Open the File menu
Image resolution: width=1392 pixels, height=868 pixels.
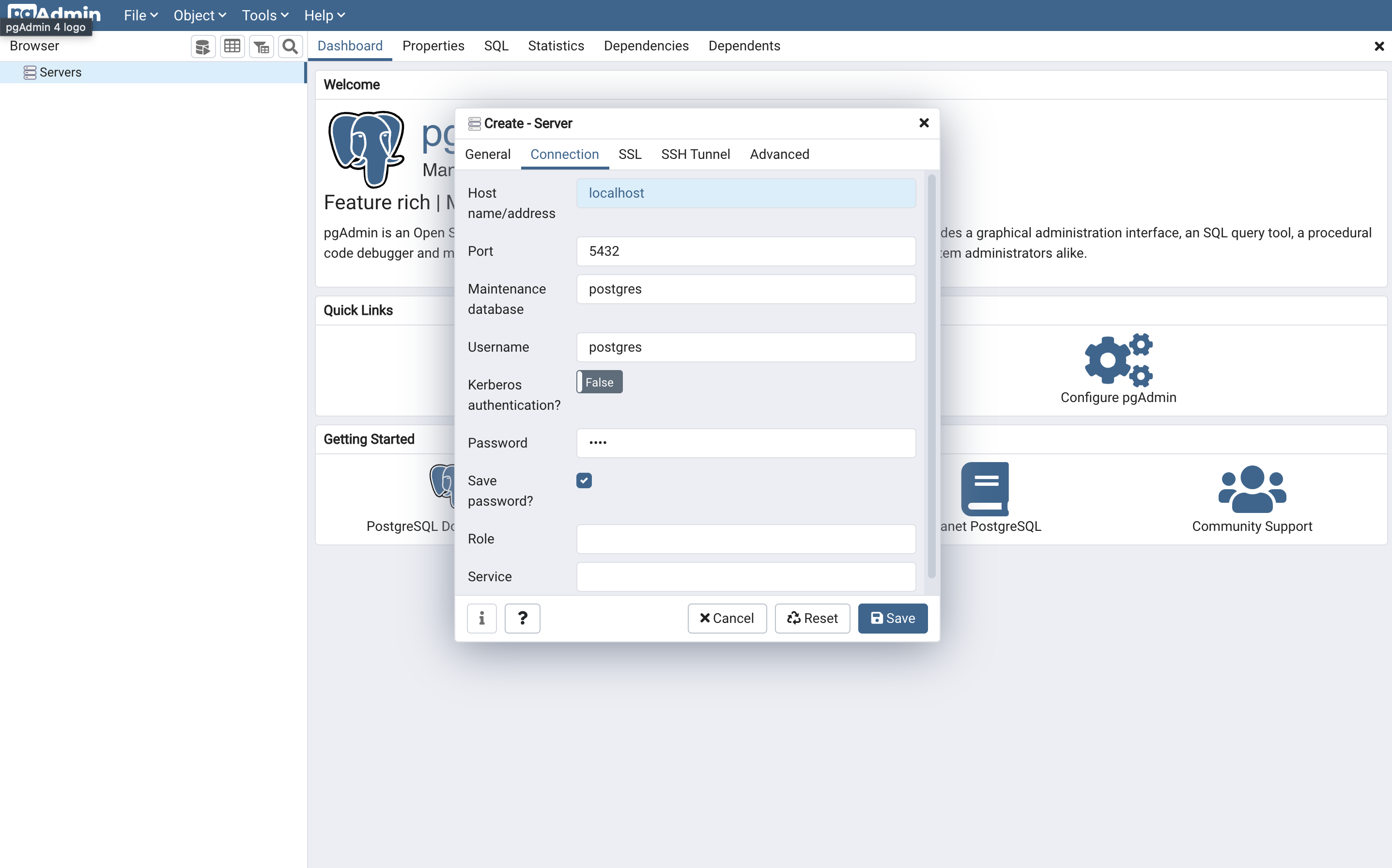tap(140, 15)
